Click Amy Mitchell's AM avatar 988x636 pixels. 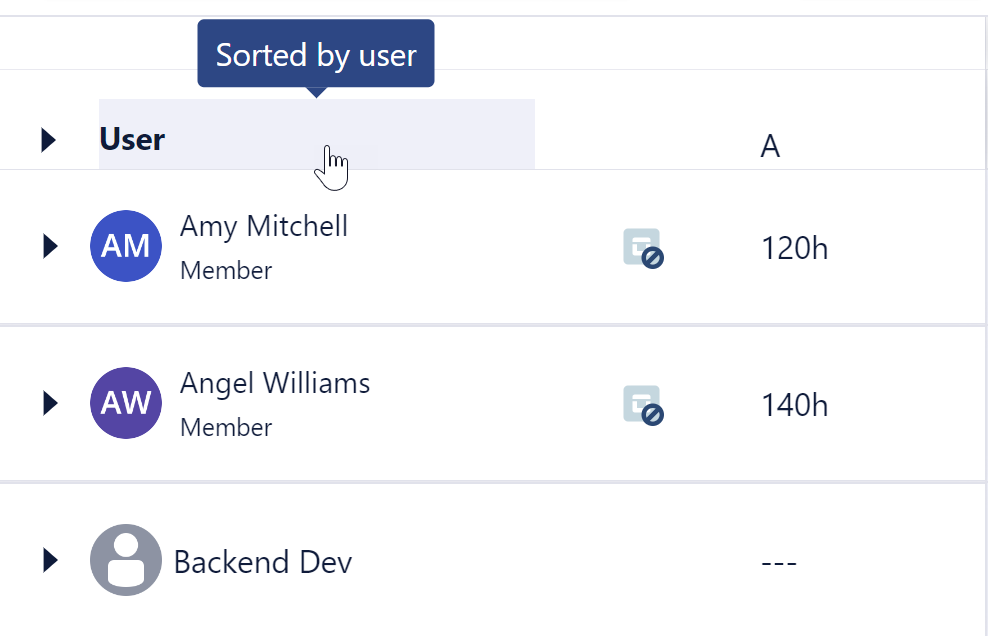(126, 246)
